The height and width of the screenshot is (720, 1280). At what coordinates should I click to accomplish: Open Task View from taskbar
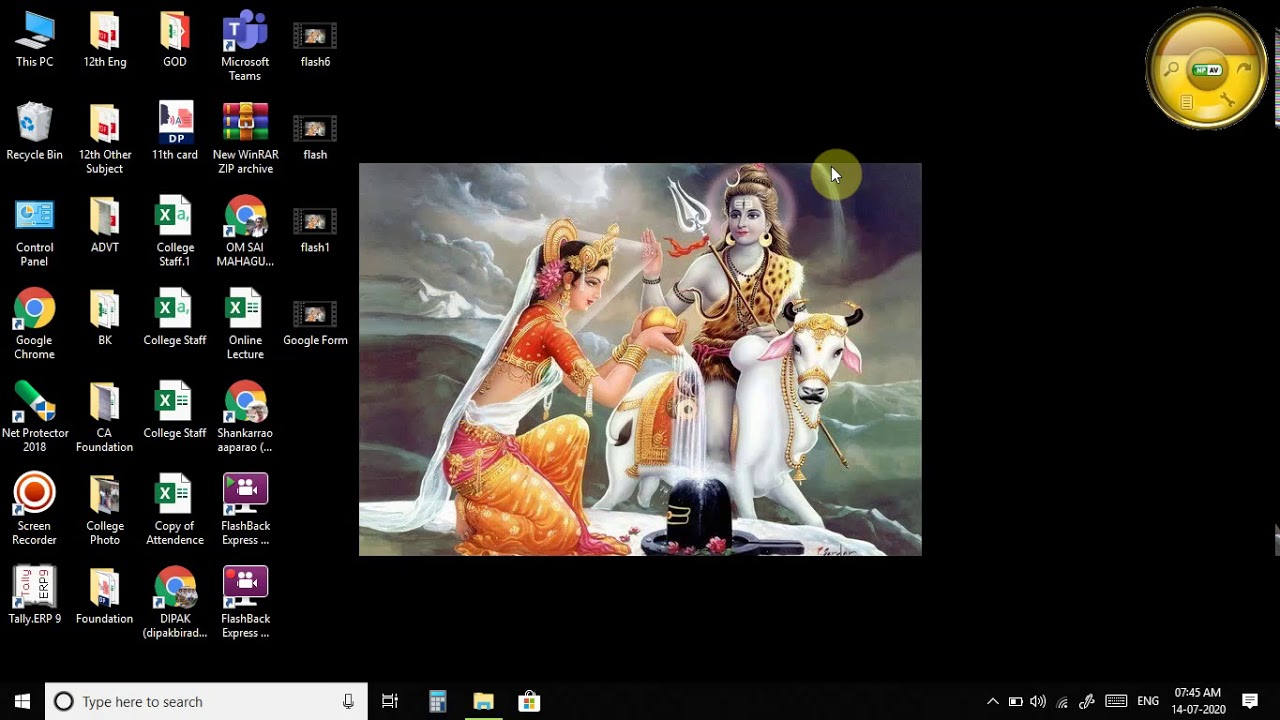(x=390, y=702)
